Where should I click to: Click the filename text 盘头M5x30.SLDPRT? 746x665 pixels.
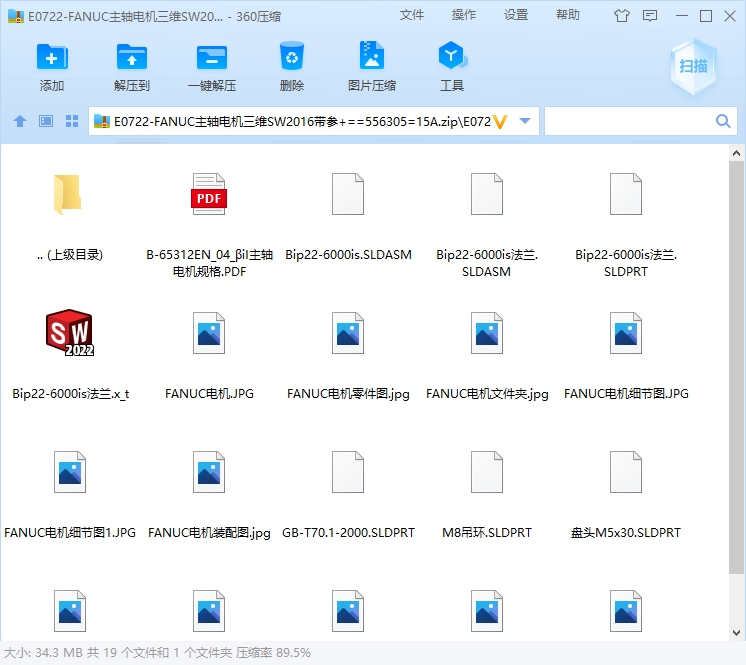pyautogui.click(x=626, y=533)
